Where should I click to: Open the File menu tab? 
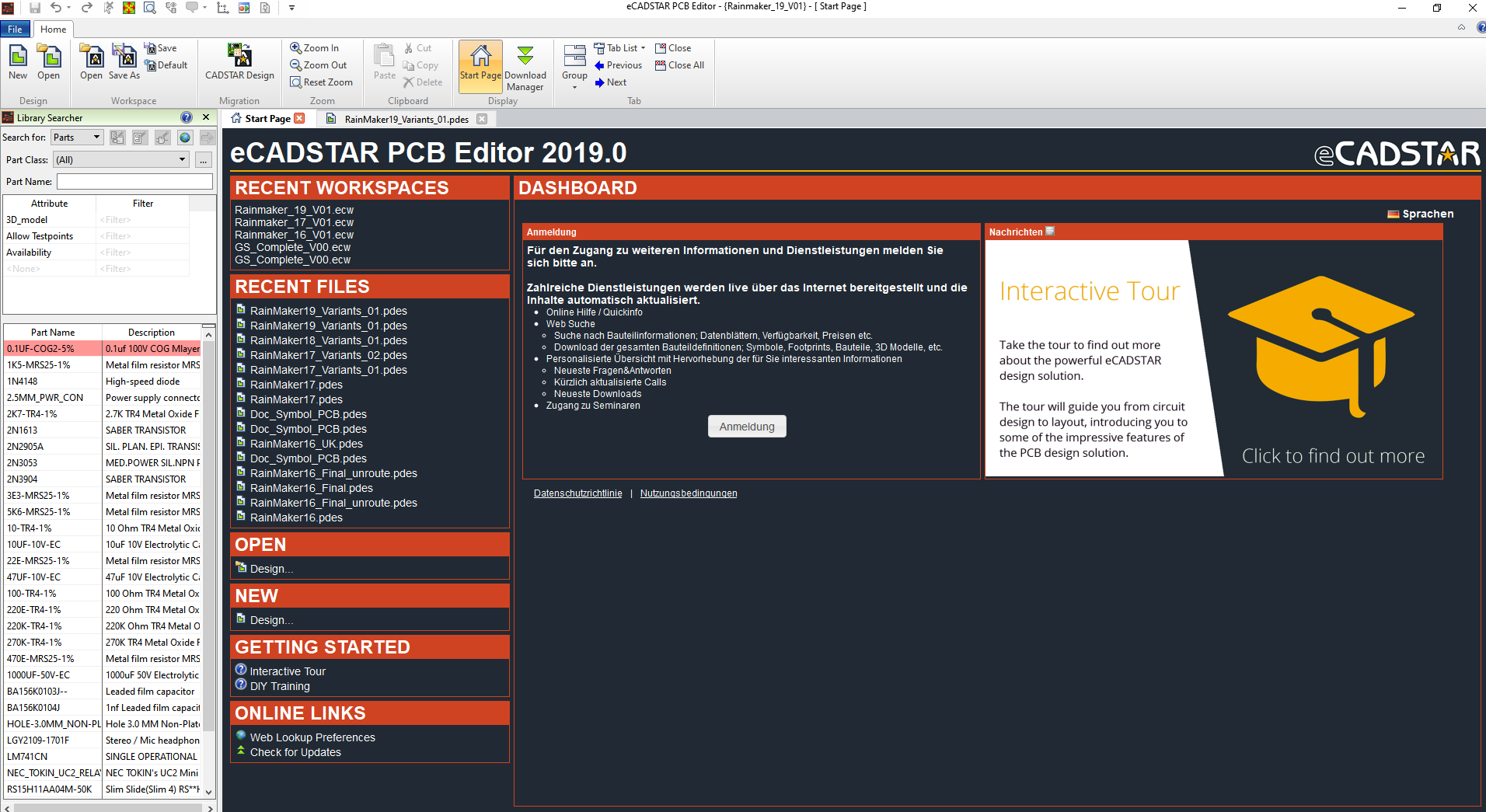pos(16,30)
